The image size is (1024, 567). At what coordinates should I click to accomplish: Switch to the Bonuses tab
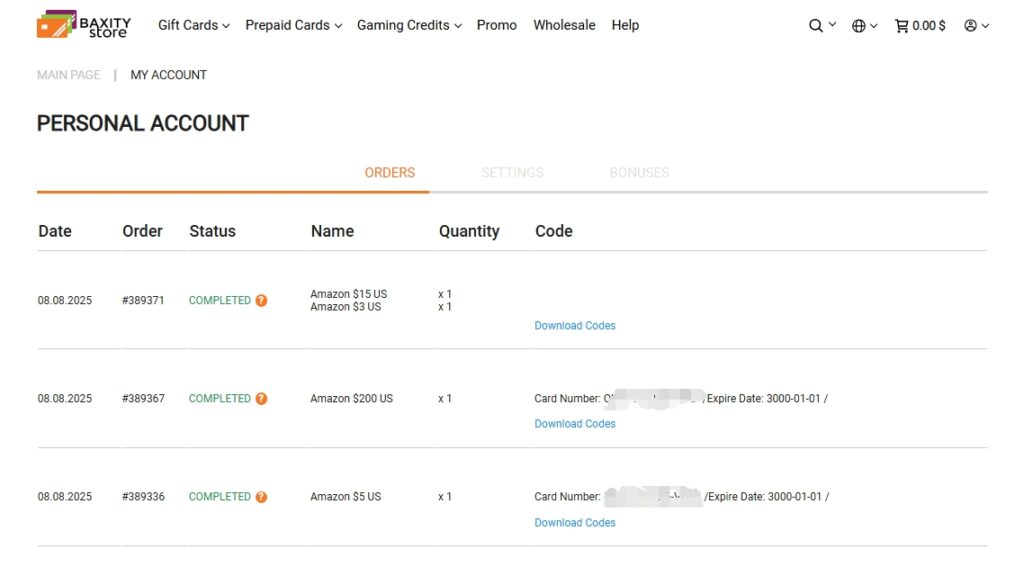tap(639, 172)
